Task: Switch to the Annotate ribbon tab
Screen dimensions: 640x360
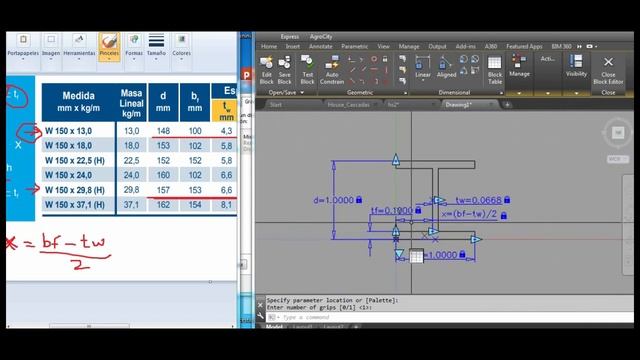Action: (x=320, y=47)
